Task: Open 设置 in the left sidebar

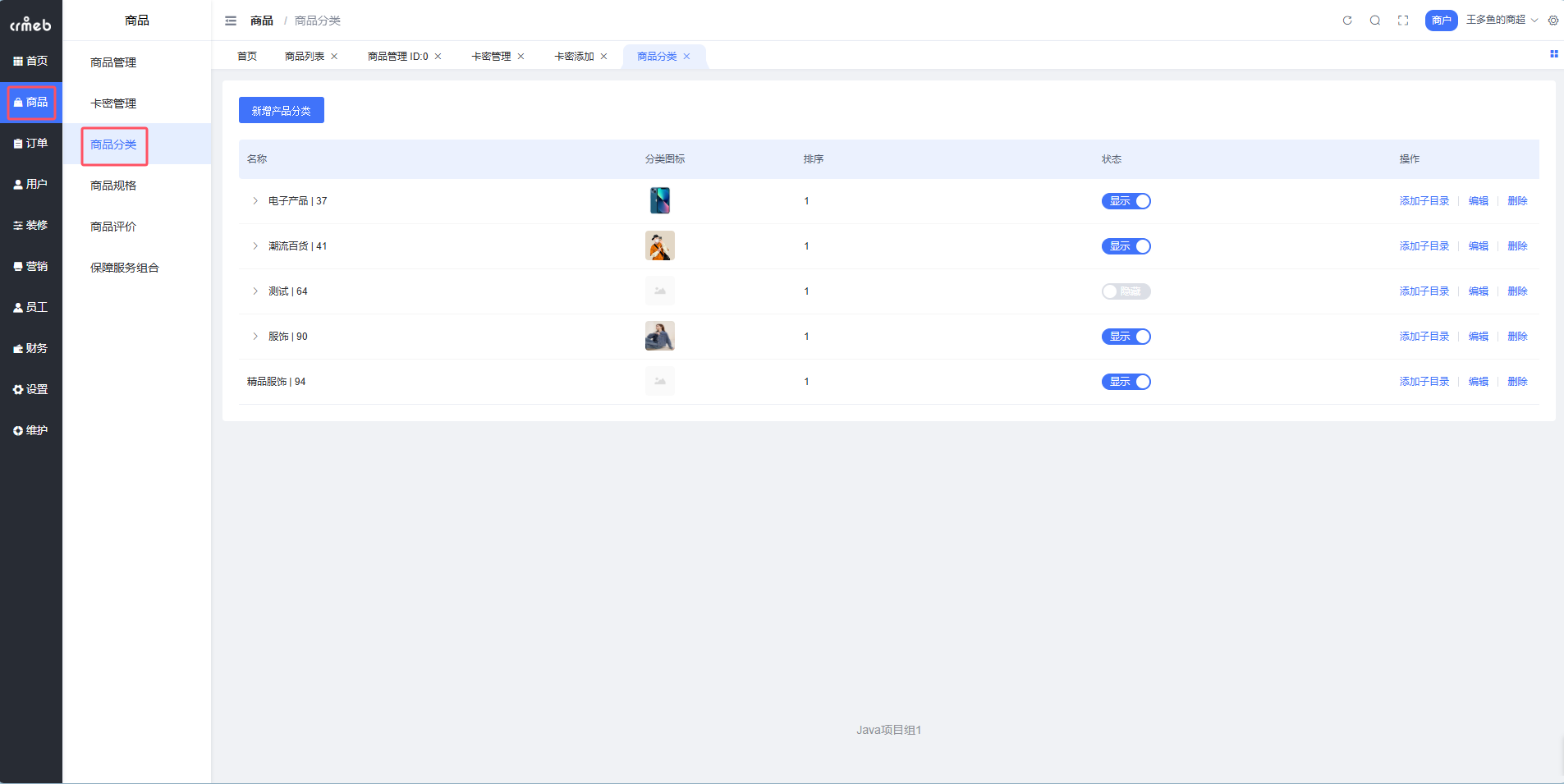Action: [x=31, y=389]
